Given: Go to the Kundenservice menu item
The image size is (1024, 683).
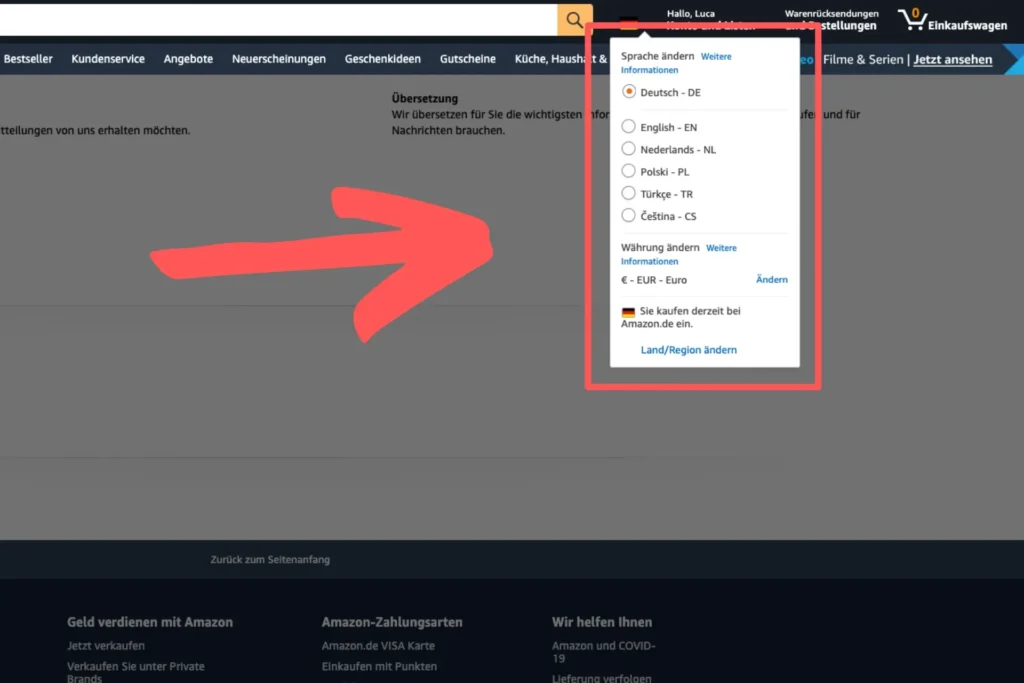Looking at the screenshot, I should (108, 59).
